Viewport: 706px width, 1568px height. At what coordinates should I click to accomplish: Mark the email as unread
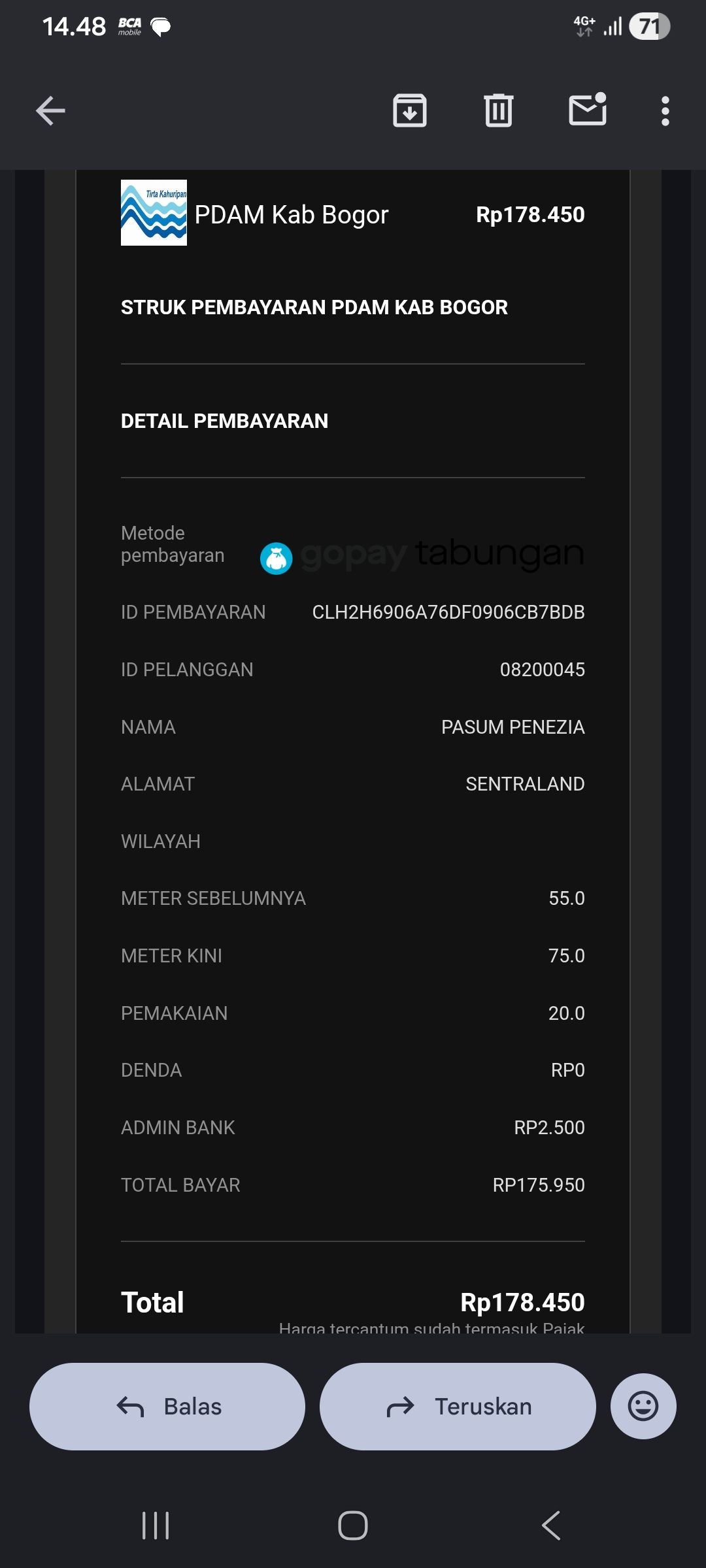pos(588,109)
